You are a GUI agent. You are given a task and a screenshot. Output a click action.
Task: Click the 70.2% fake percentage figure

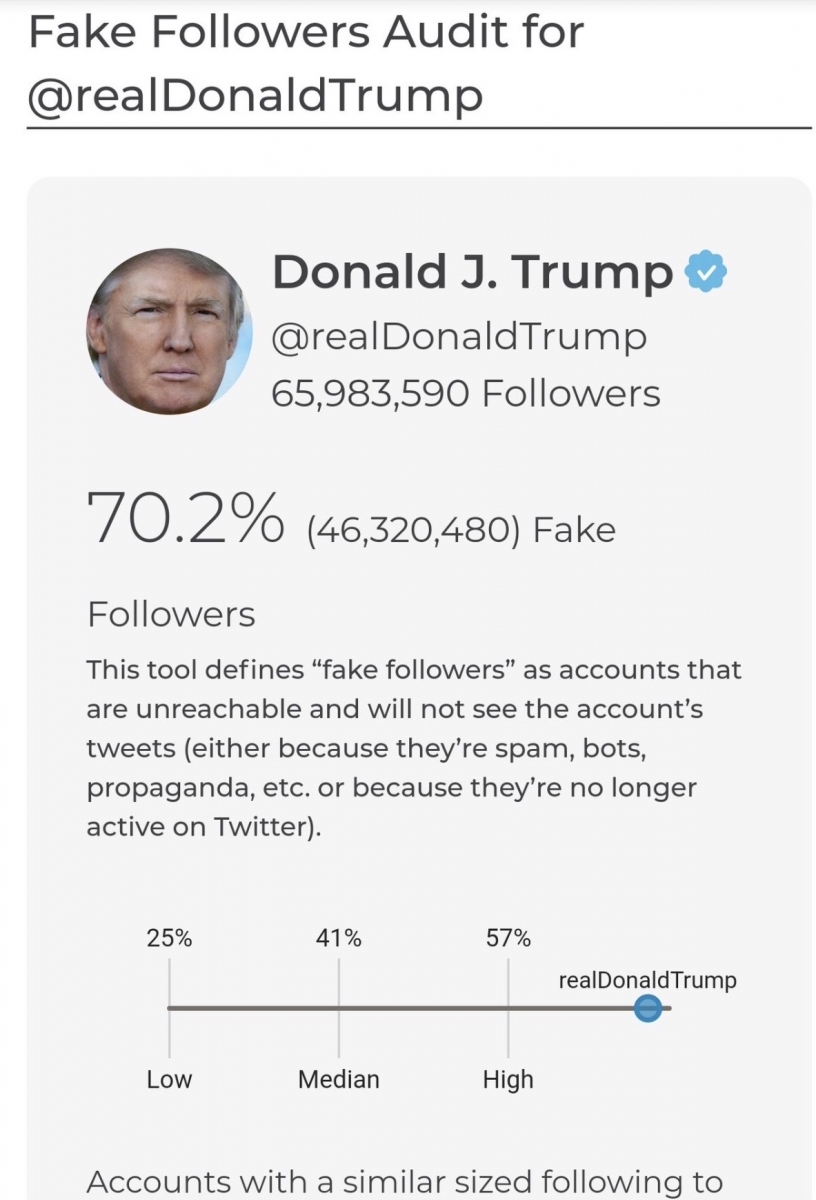pos(186,516)
